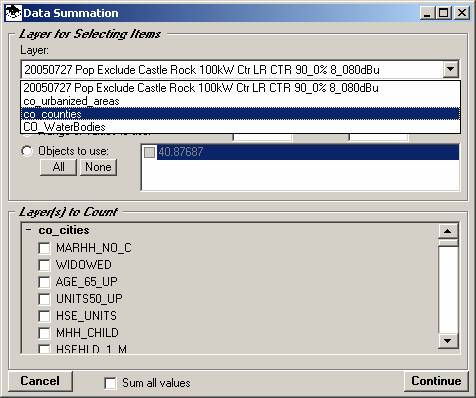
Task: Minimize the Data Summation window
Action: point(427,13)
